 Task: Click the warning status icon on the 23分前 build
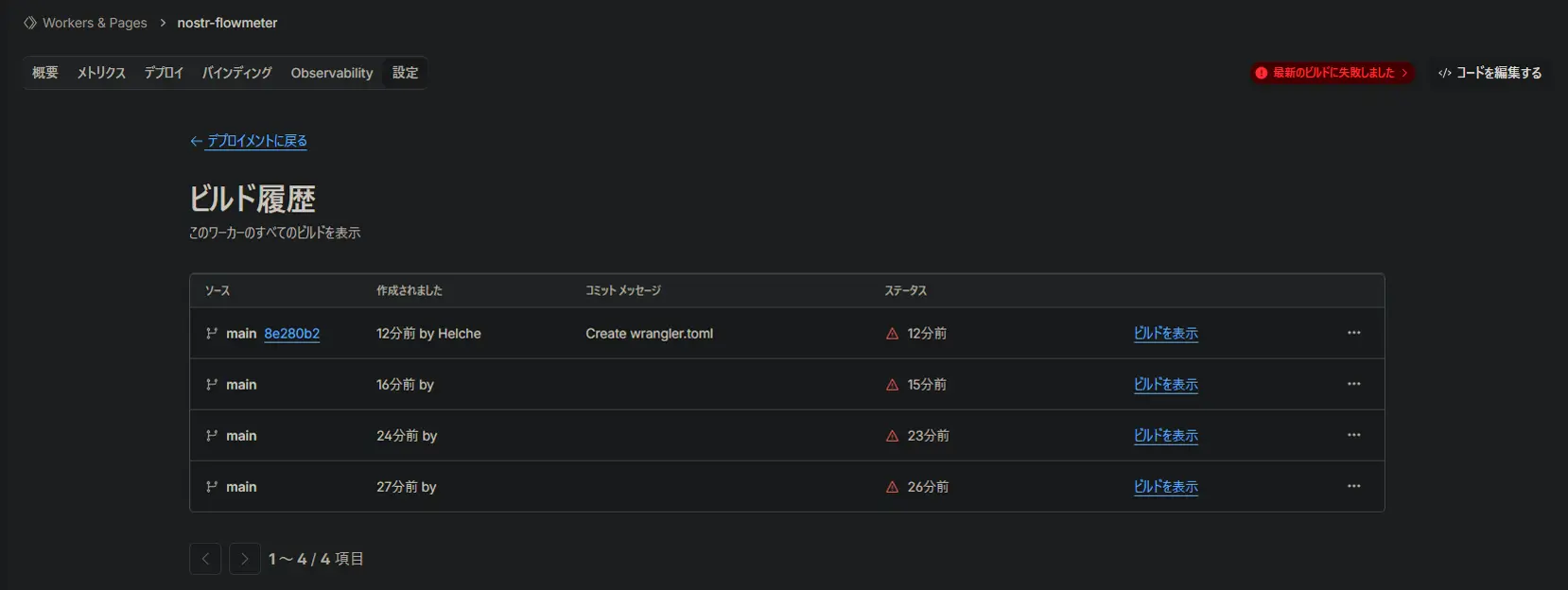click(892, 436)
